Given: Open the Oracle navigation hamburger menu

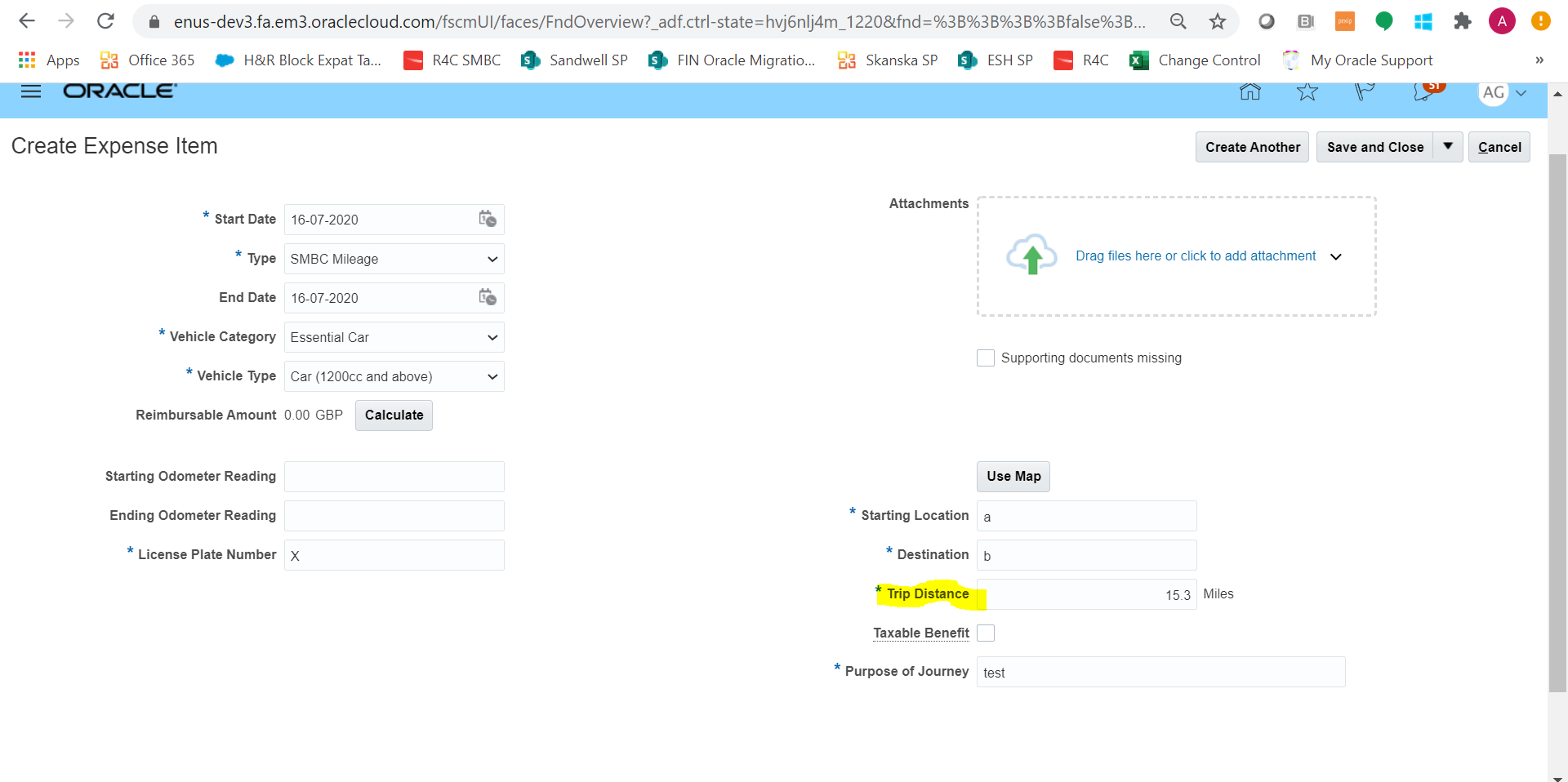Looking at the screenshot, I should point(30,91).
